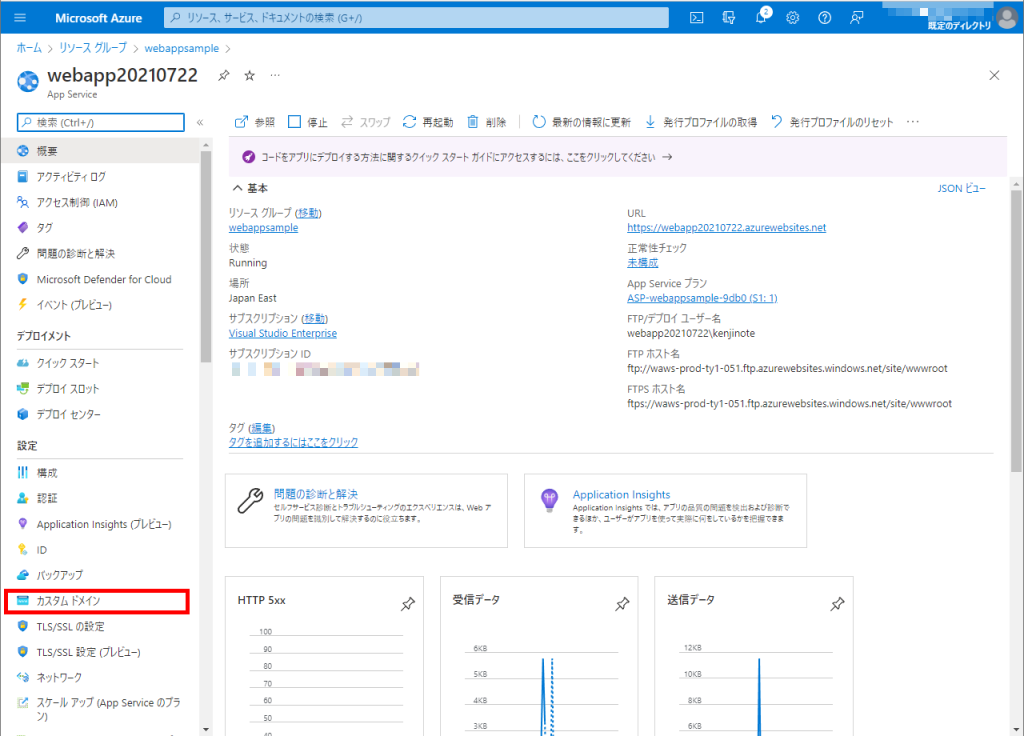Click 移動 next to サブスクリプション
Image resolution: width=1024 pixels, height=736 pixels.
coord(314,319)
